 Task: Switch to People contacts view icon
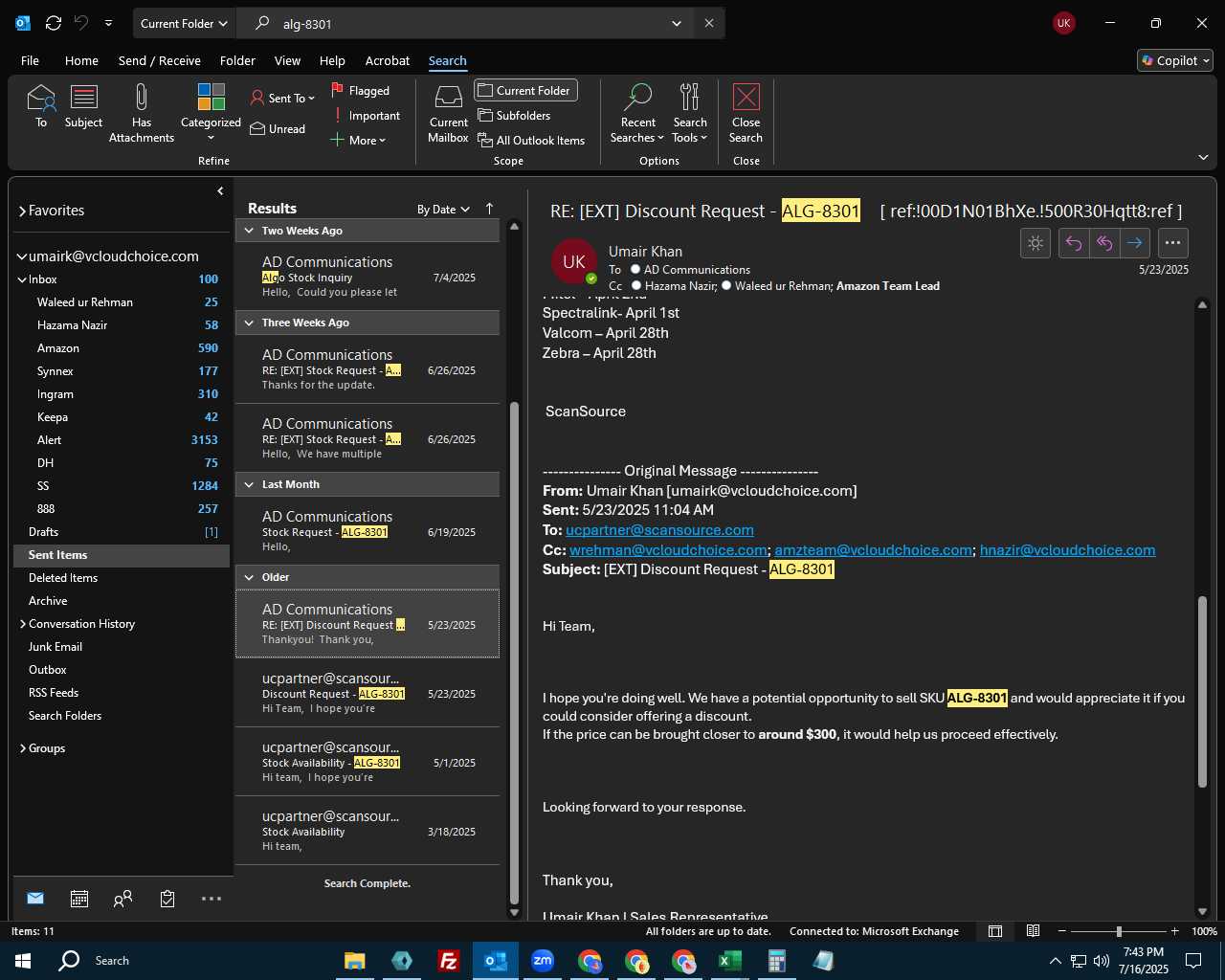point(122,898)
